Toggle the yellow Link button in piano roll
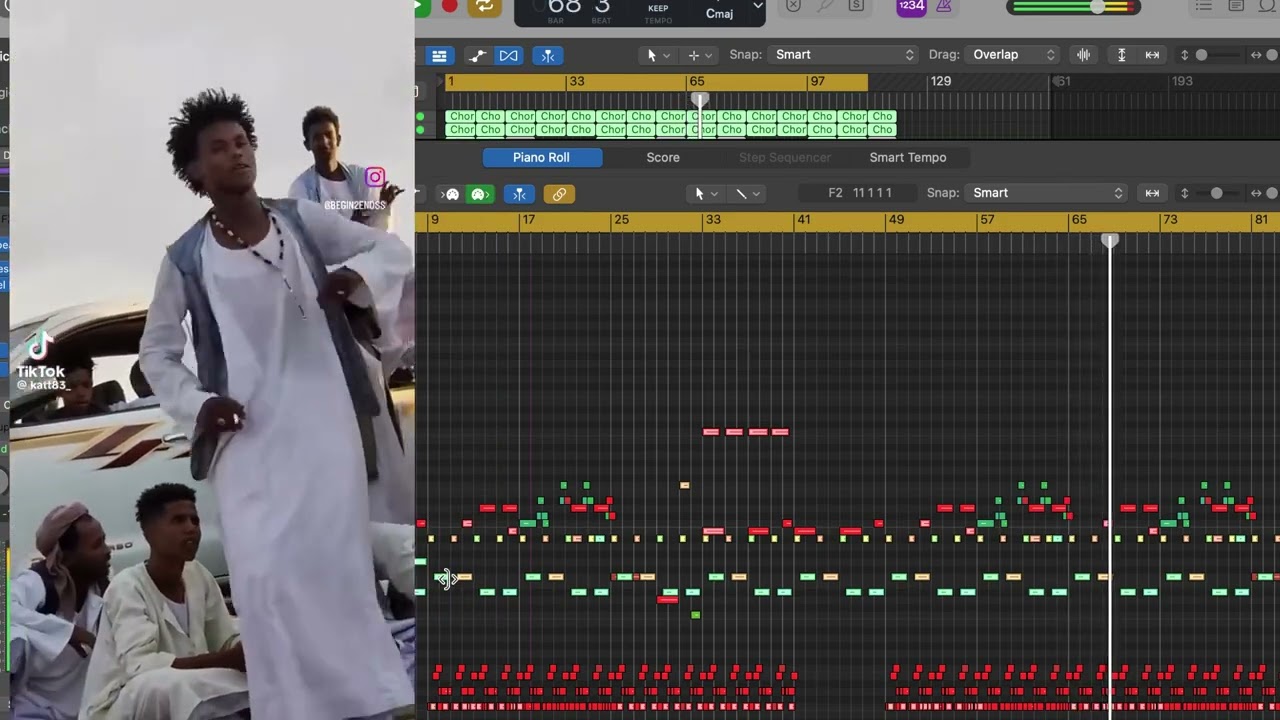Screen dimensions: 1280x720 point(558,194)
